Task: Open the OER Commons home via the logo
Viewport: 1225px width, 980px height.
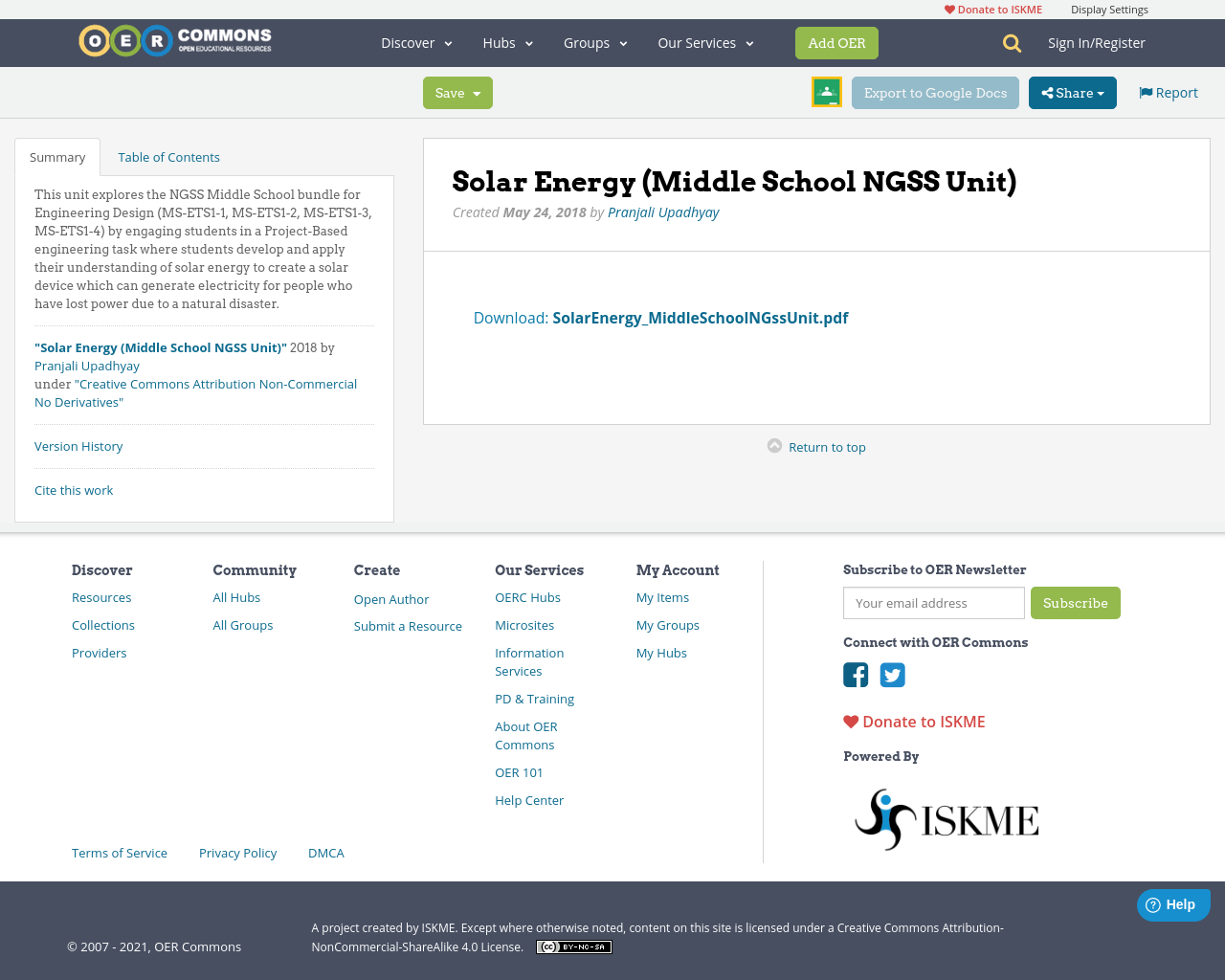Action: [x=174, y=41]
